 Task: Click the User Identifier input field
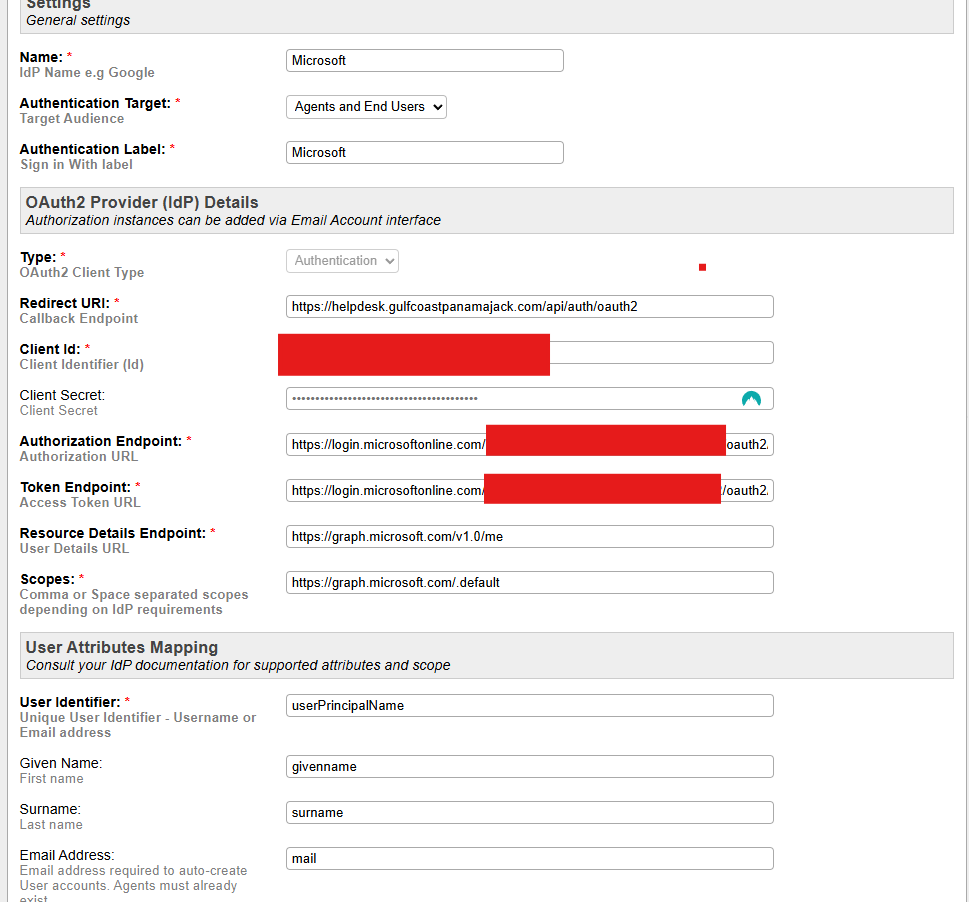(530, 706)
